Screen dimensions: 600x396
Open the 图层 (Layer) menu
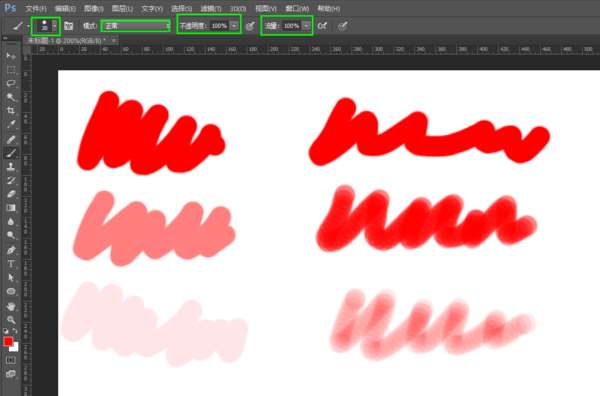pos(122,8)
